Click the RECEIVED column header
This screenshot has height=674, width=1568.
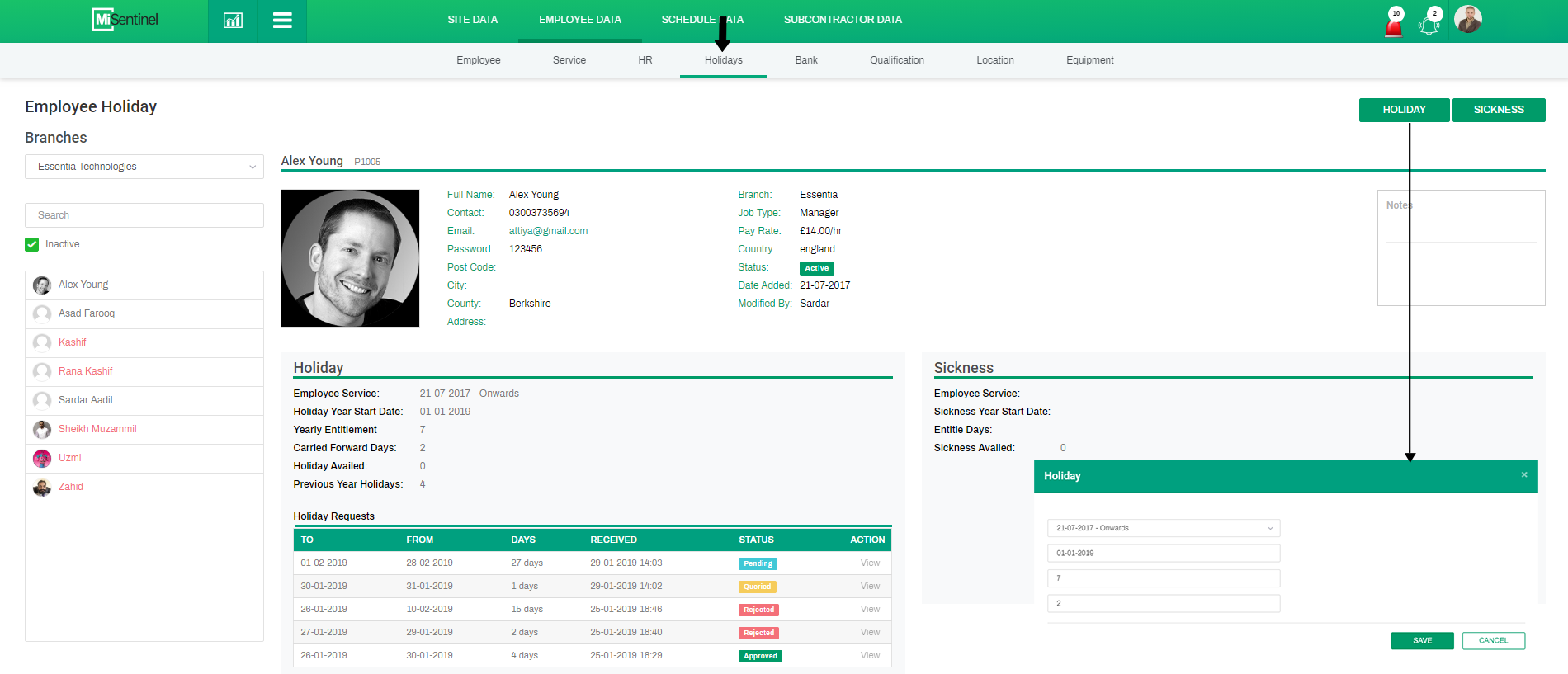click(613, 540)
